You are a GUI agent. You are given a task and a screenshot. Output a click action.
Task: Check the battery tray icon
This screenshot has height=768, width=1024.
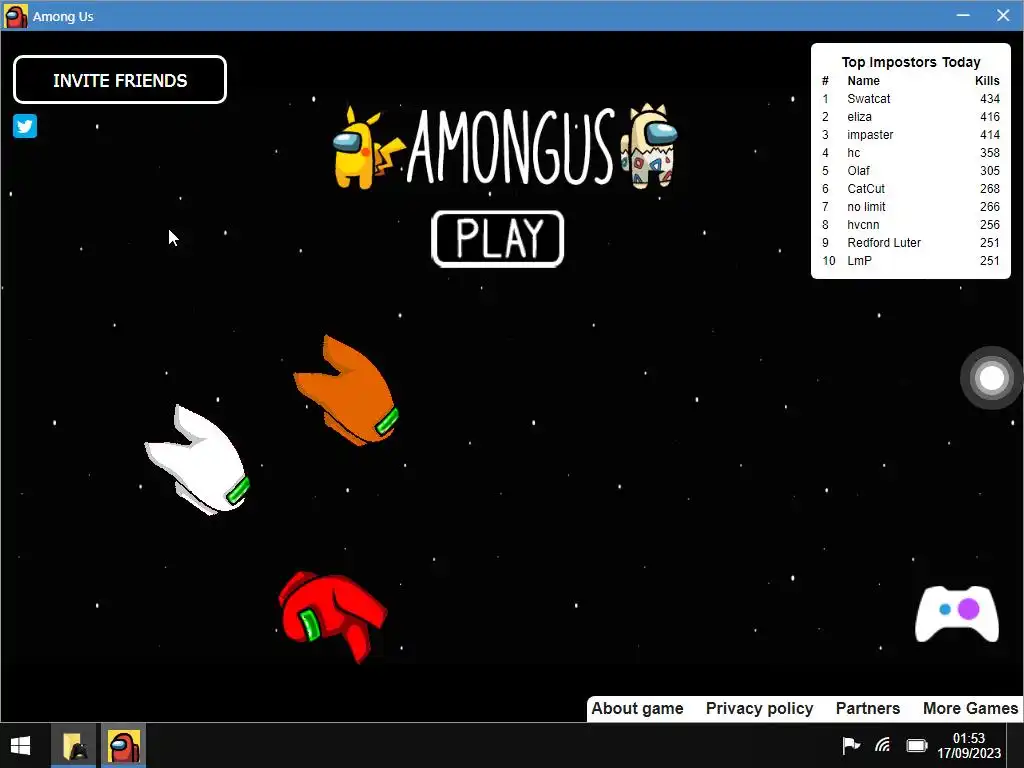(x=917, y=745)
